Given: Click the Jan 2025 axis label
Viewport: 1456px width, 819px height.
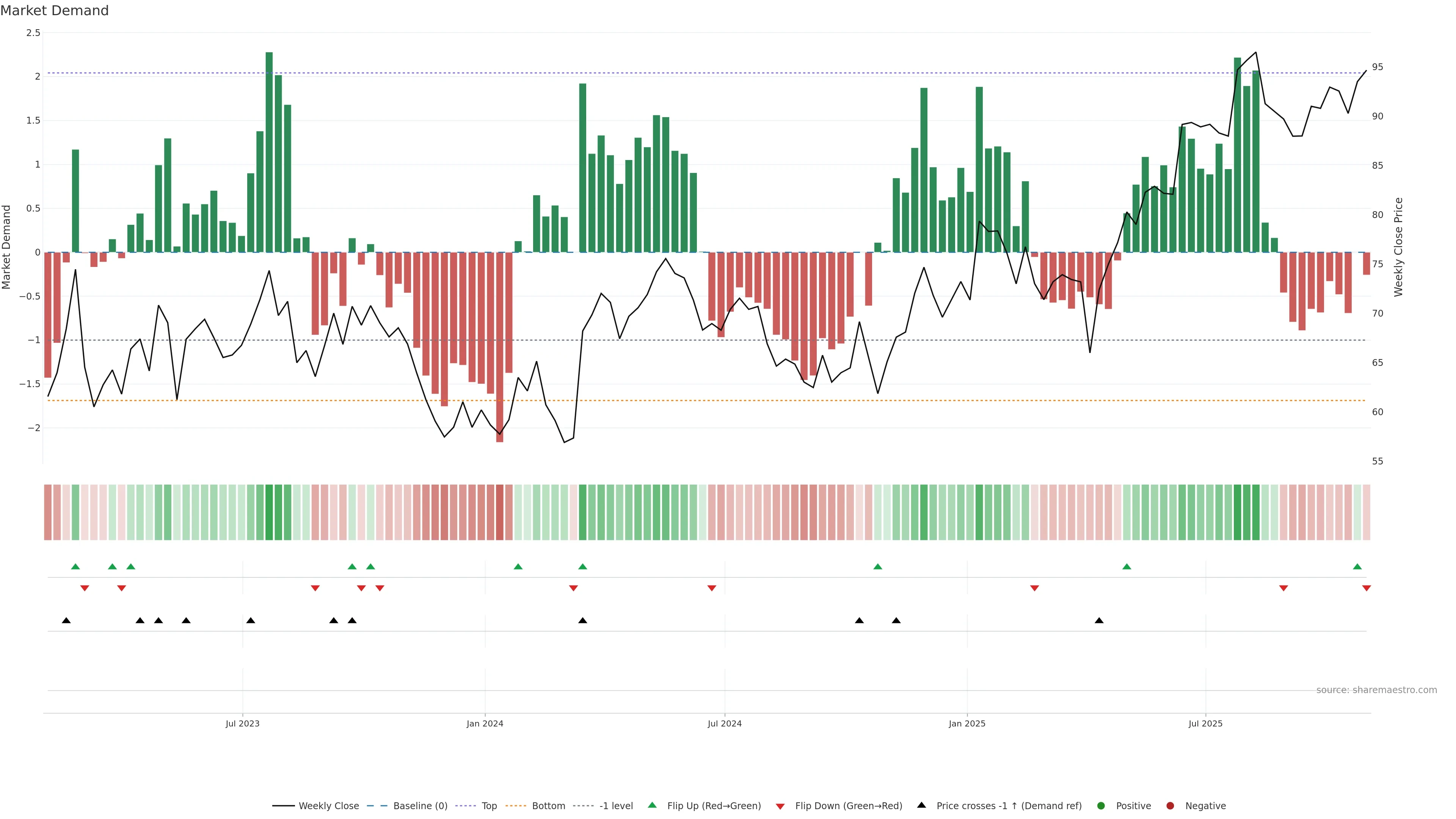Looking at the screenshot, I should [966, 723].
